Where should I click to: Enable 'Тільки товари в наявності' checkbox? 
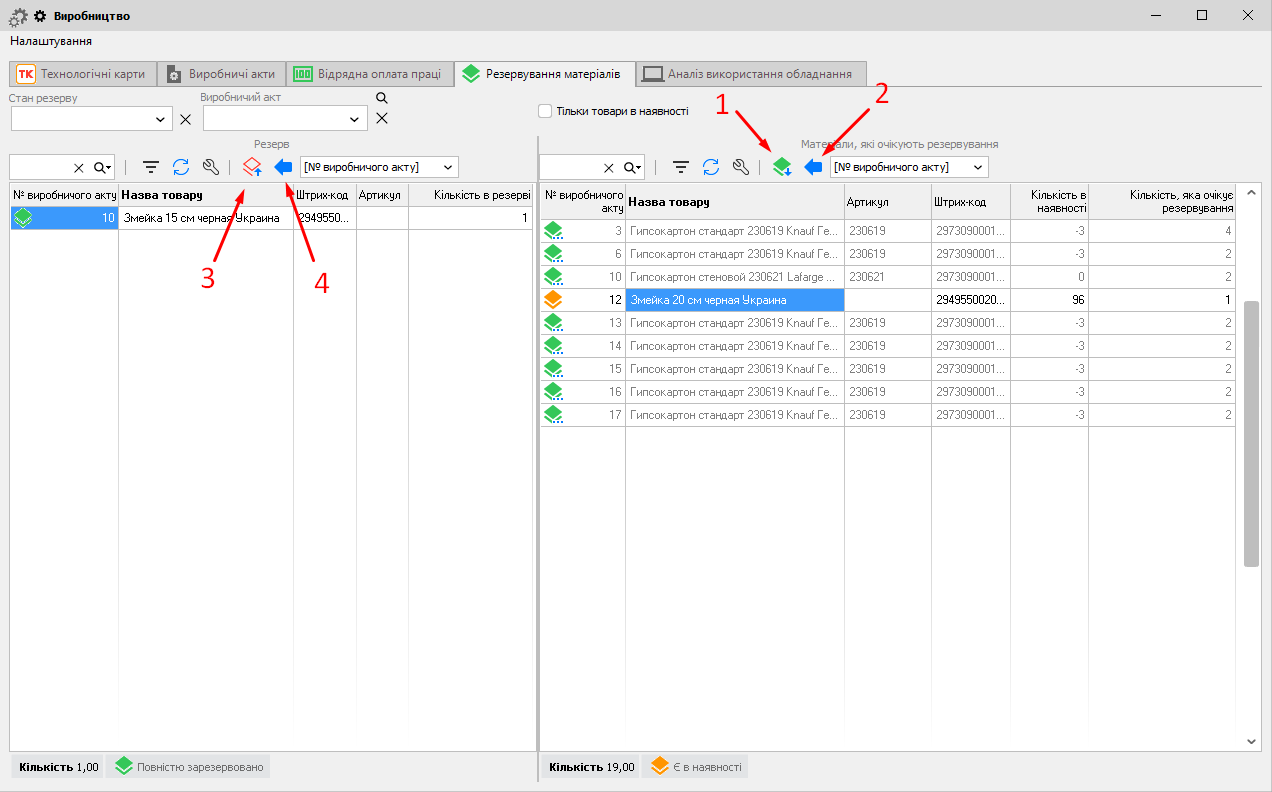tap(545, 111)
